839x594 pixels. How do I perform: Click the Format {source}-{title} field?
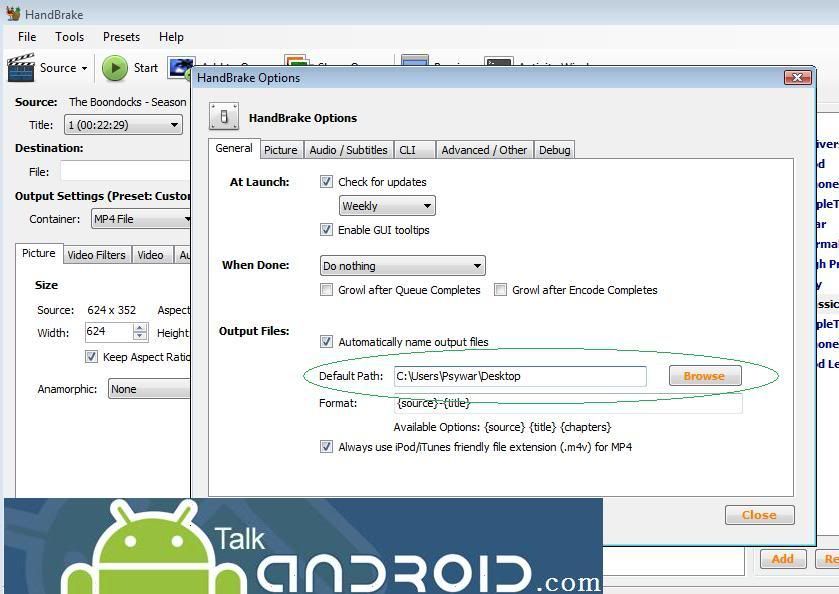(x=568, y=403)
